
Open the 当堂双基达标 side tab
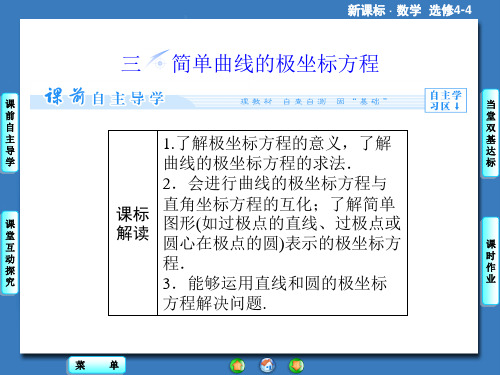pyautogui.click(x=490, y=133)
